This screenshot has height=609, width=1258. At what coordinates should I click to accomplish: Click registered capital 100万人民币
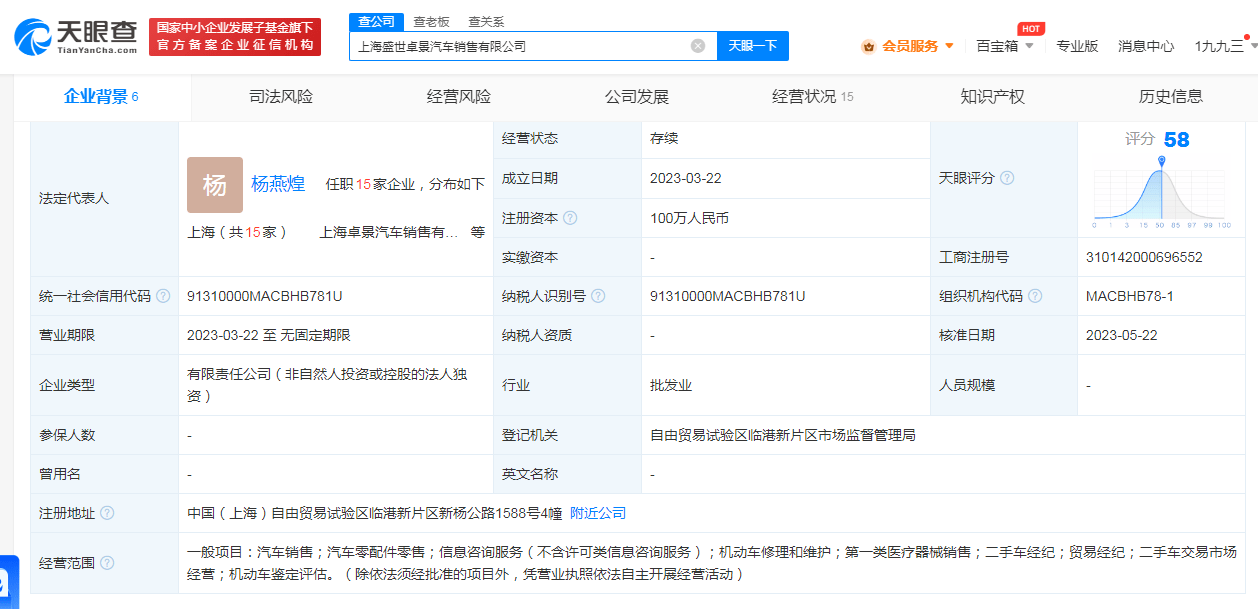tap(689, 218)
